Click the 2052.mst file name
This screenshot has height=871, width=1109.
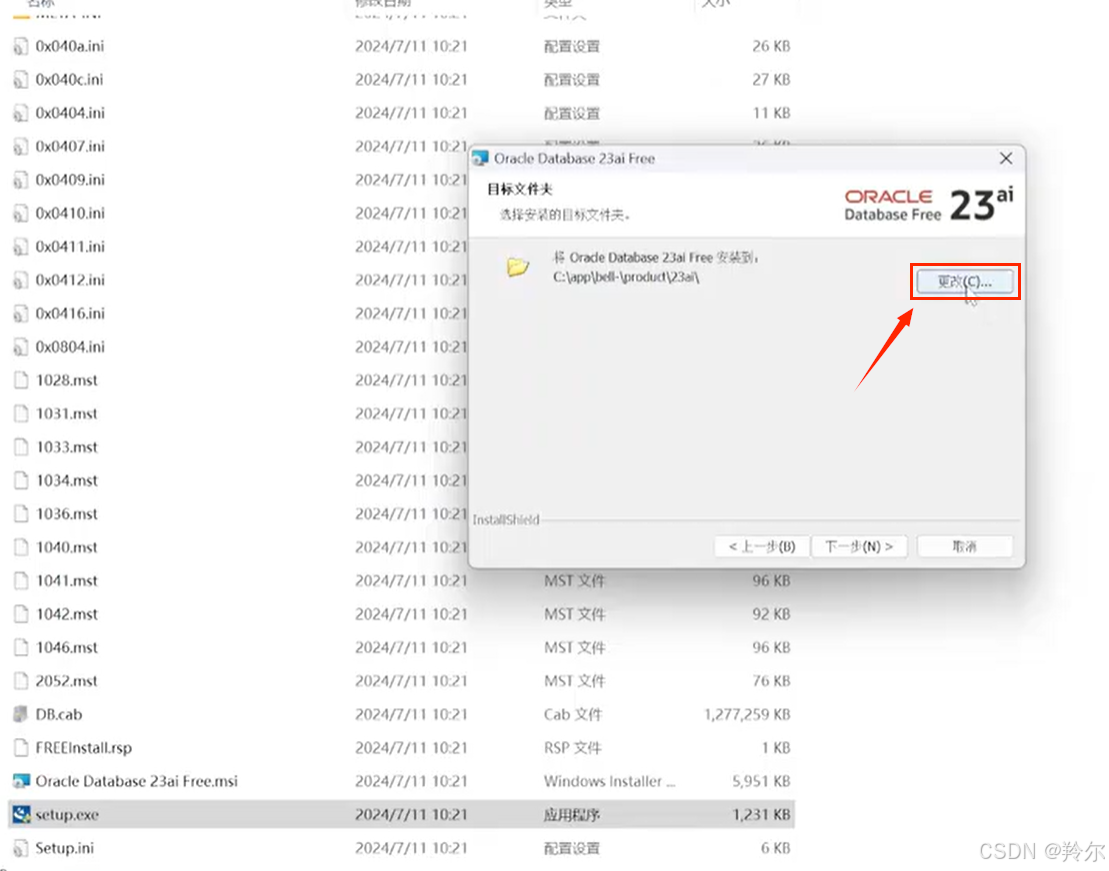coord(66,681)
